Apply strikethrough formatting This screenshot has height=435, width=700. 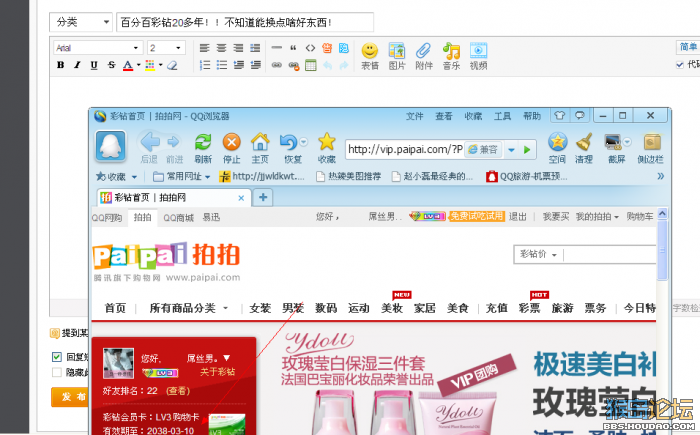point(111,65)
